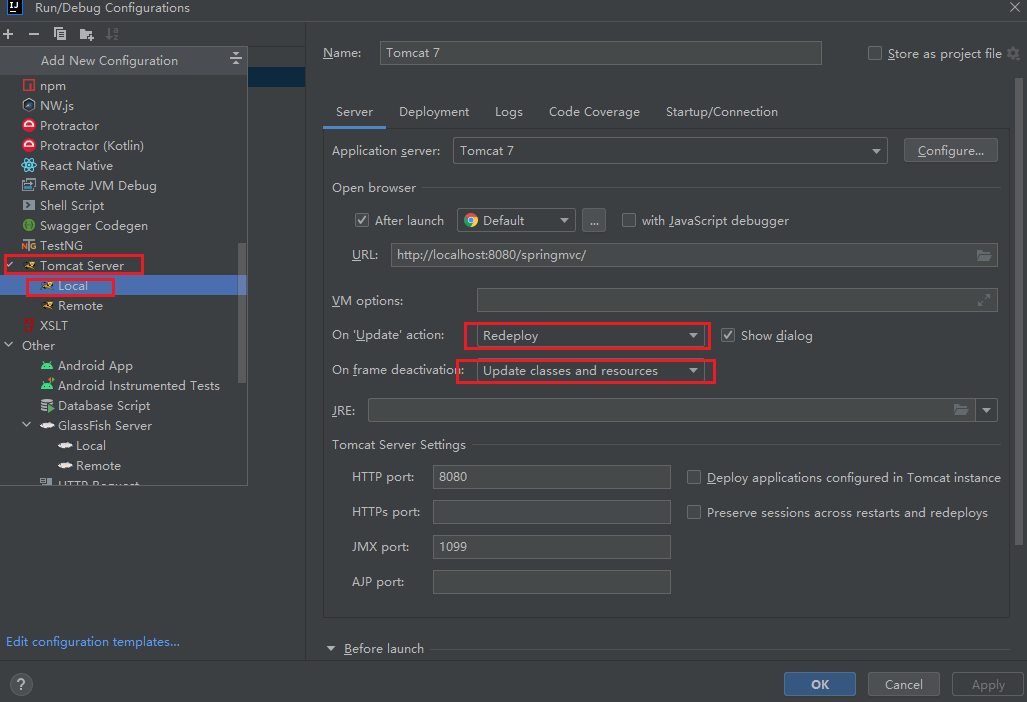Click the npm icon in the list
Image resolution: width=1027 pixels, height=702 pixels.
pyautogui.click(x=29, y=86)
